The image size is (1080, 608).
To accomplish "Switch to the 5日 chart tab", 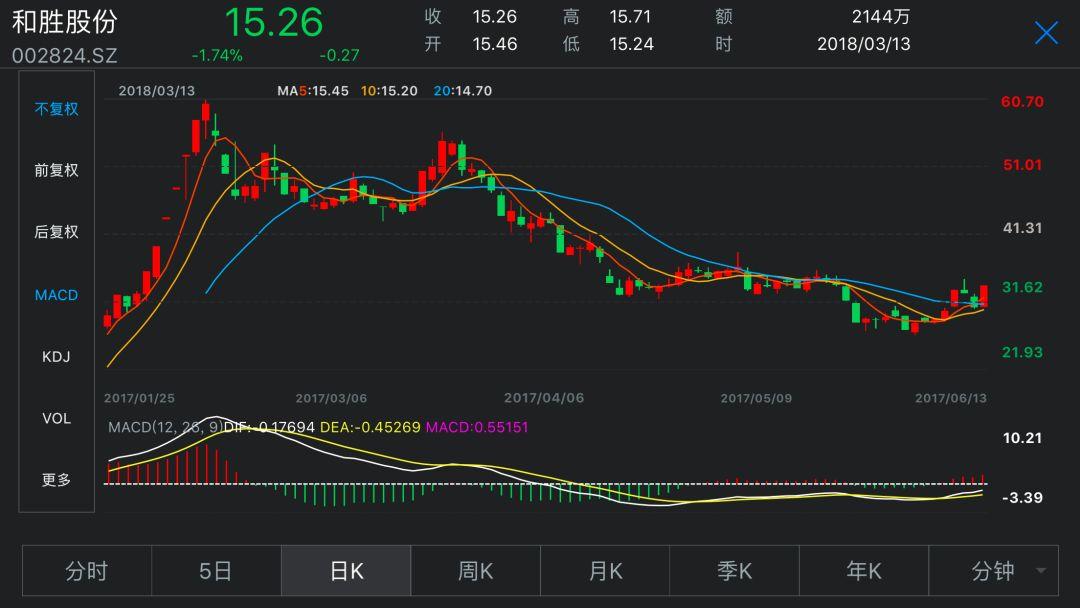I will coord(216,571).
